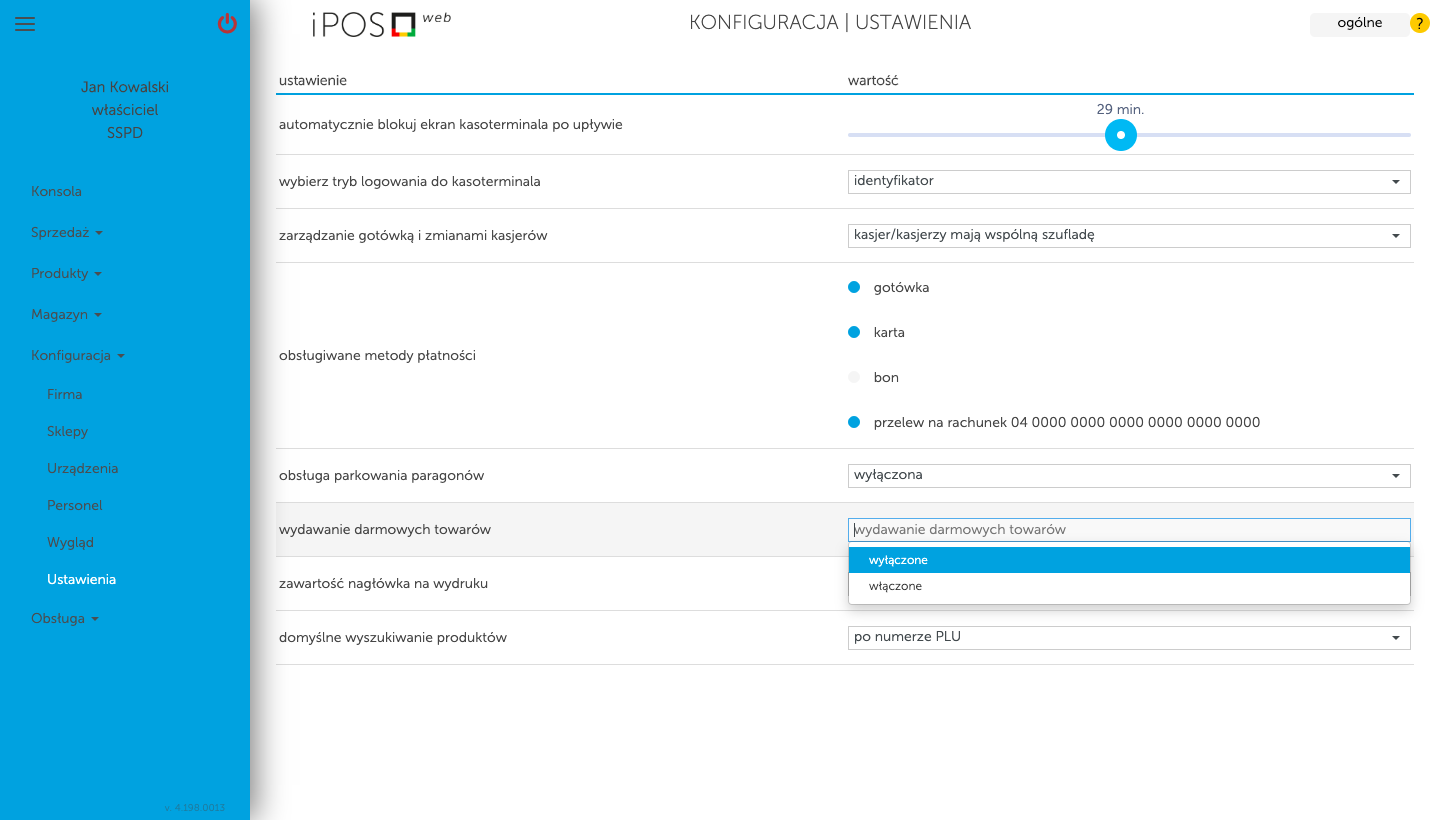Viewport: 1440px width, 820px height.
Task: Click the domyślne wyszukiwanie produktów label
Action: [x=393, y=637]
